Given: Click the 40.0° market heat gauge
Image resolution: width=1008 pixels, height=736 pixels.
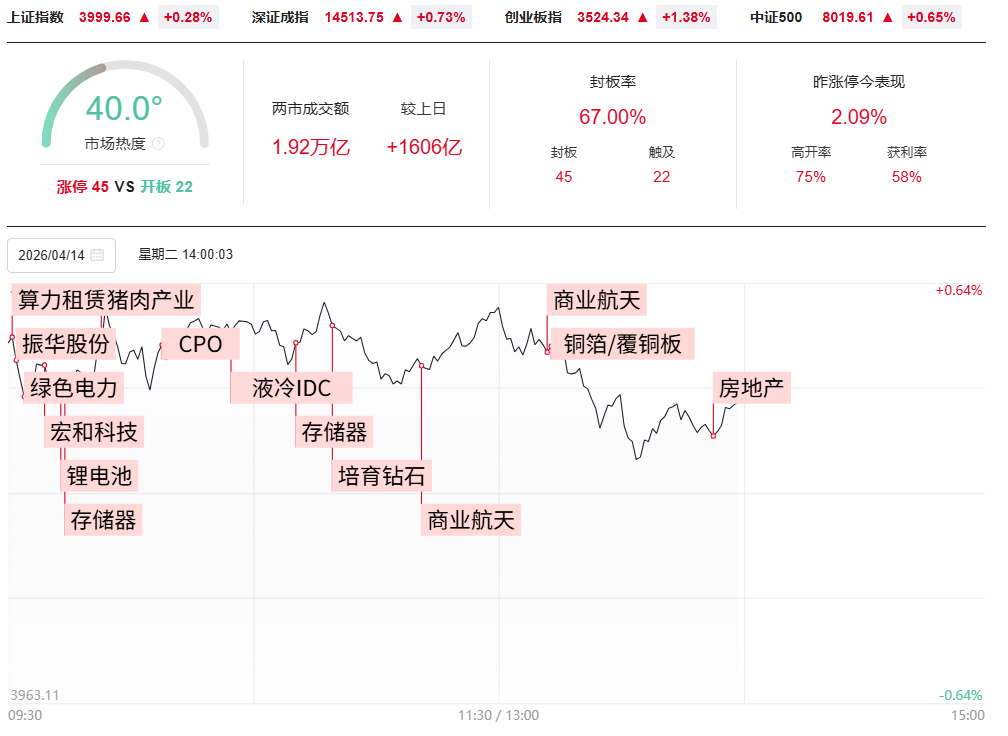Looking at the screenshot, I should (124, 107).
